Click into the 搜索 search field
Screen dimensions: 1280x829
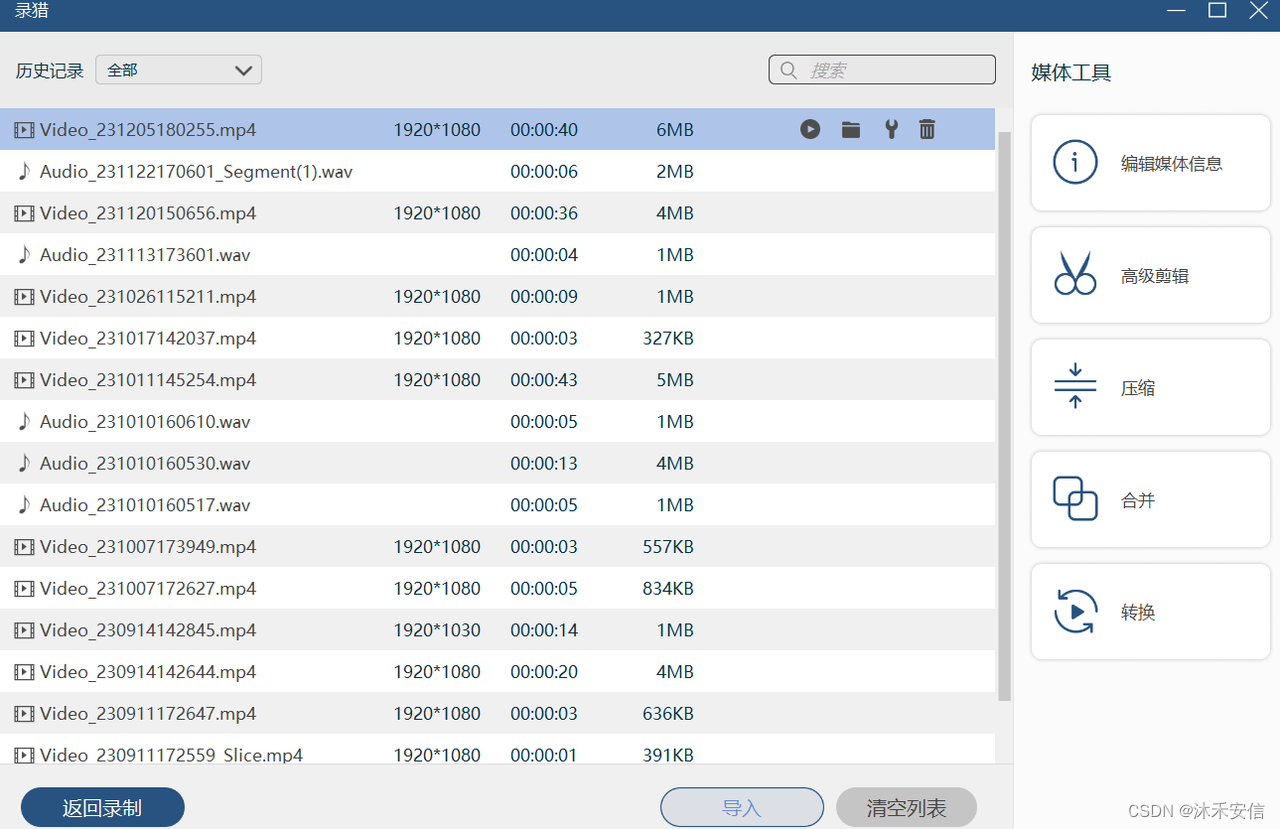pyautogui.click(x=882, y=70)
